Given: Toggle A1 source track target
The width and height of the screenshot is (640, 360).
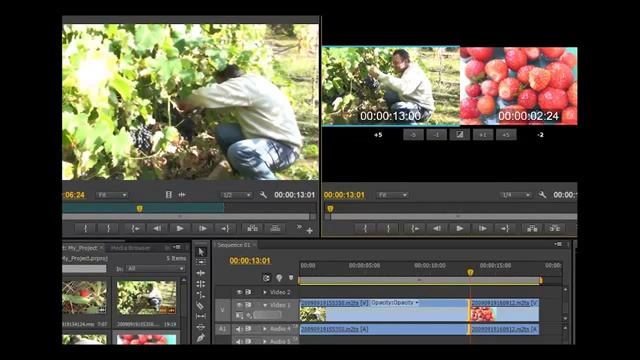Looking at the screenshot, I should point(222,329).
